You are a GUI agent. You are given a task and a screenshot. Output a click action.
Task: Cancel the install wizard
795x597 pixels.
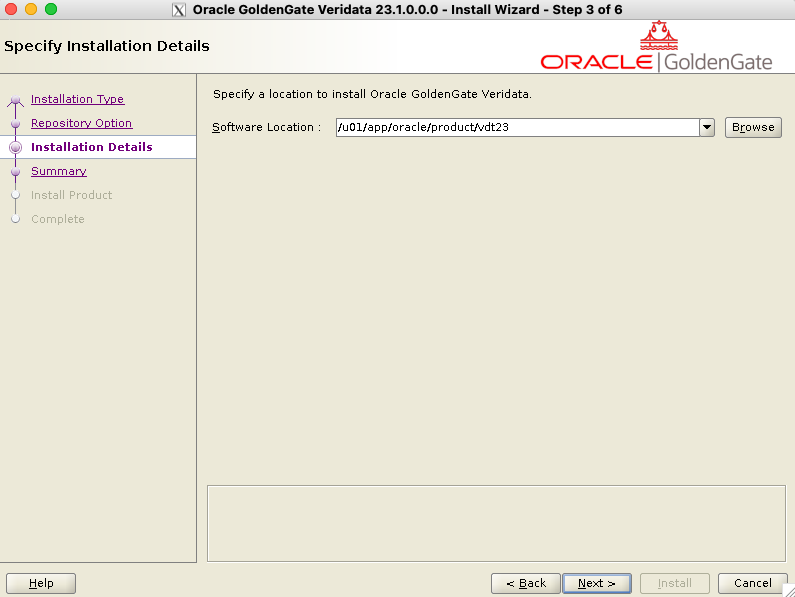click(752, 583)
